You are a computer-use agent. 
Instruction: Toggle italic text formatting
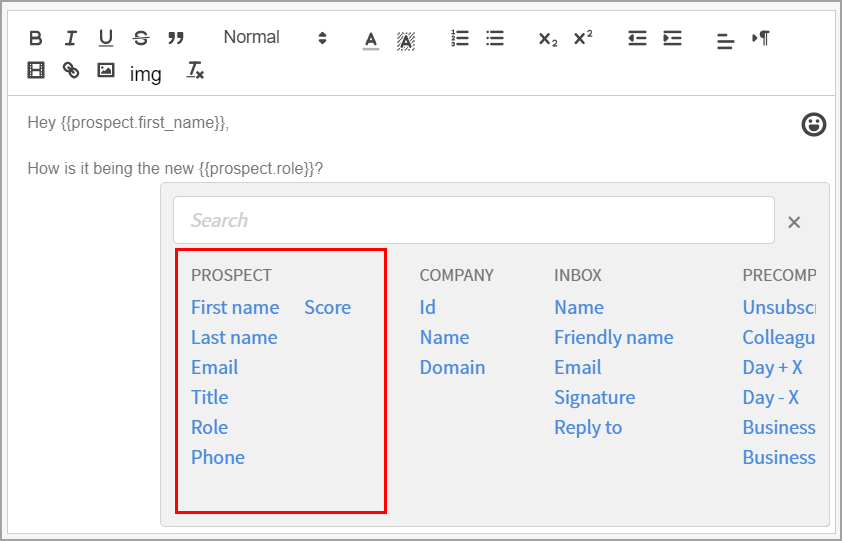pyautogui.click(x=70, y=39)
